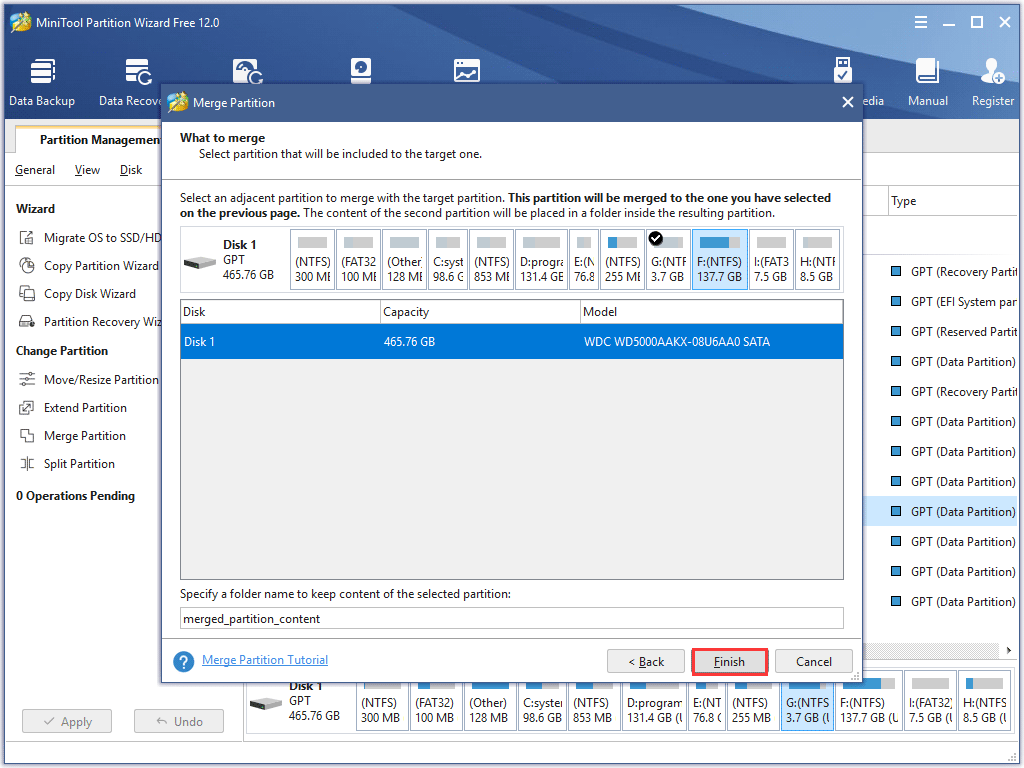Cancel the merge partition dialog
Viewport: 1024px width, 768px height.
point(814,662)
